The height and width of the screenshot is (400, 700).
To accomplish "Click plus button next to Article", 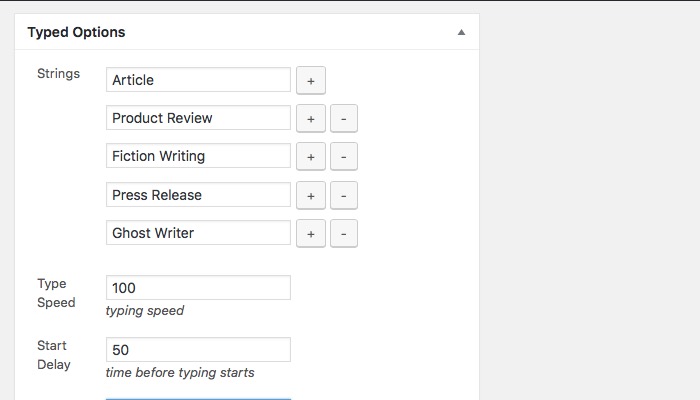I will point(310,80).
